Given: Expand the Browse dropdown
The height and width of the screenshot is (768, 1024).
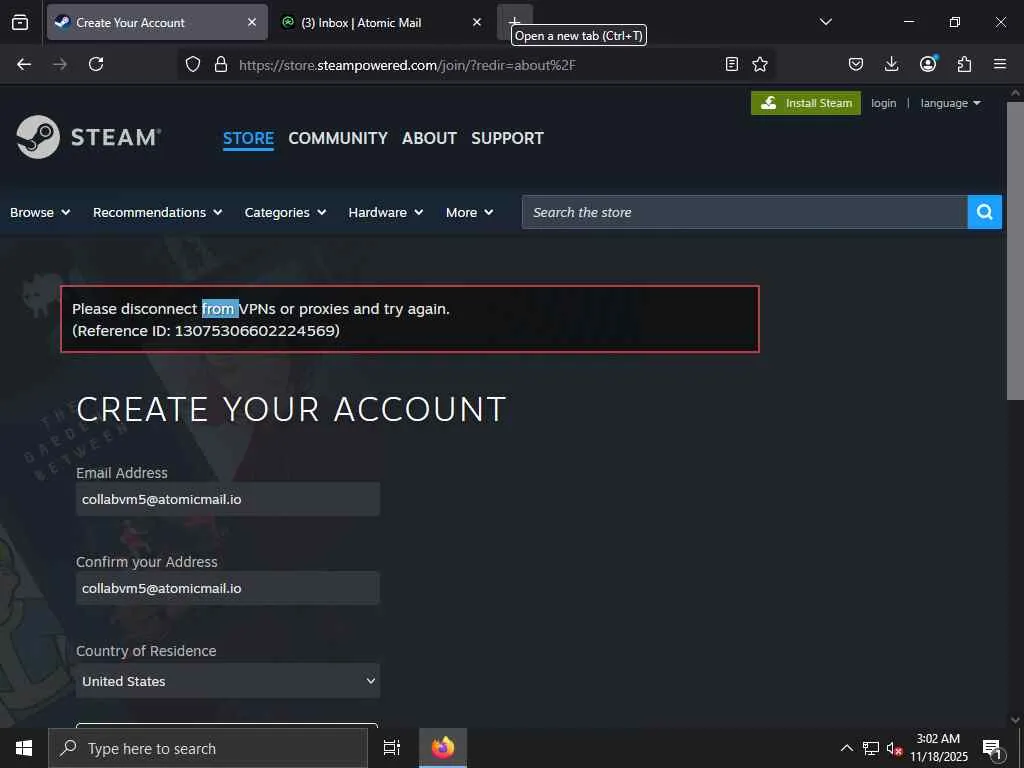Looking at the screenshot, I should [40, 212].
